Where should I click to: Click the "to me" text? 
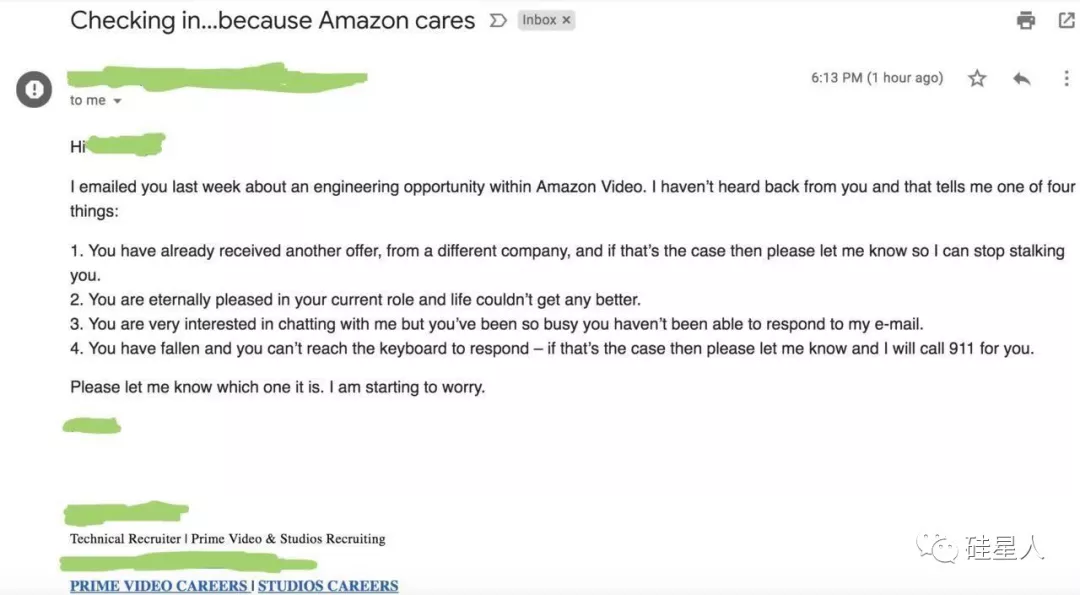tap(87, 101)
